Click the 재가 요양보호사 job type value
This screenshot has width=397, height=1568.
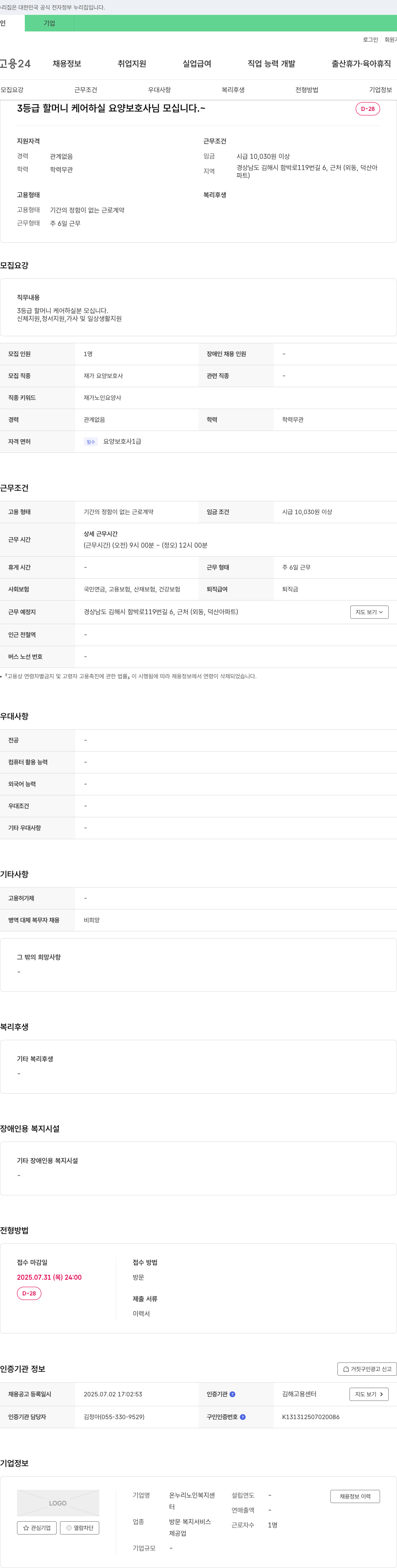coord(103,376)
